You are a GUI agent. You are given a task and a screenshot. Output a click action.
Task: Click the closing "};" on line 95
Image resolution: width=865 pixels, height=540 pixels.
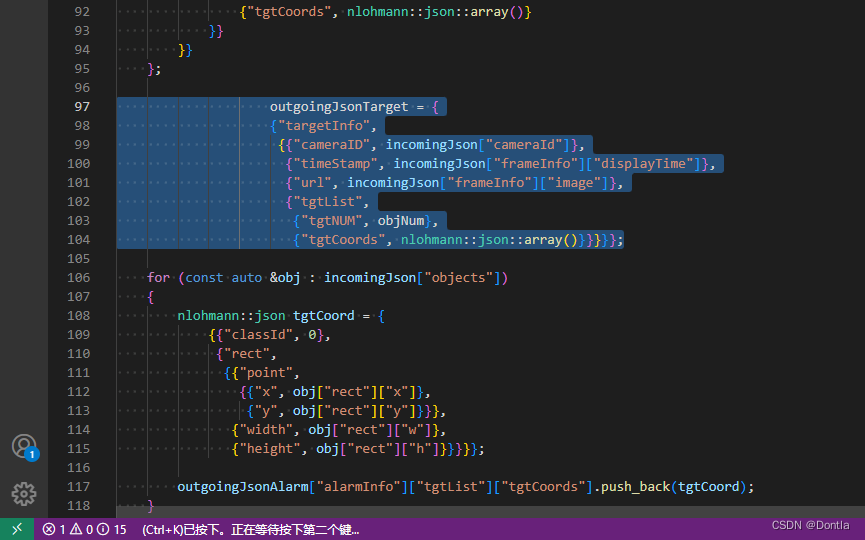pyautogui.click(x=154, y=69)
